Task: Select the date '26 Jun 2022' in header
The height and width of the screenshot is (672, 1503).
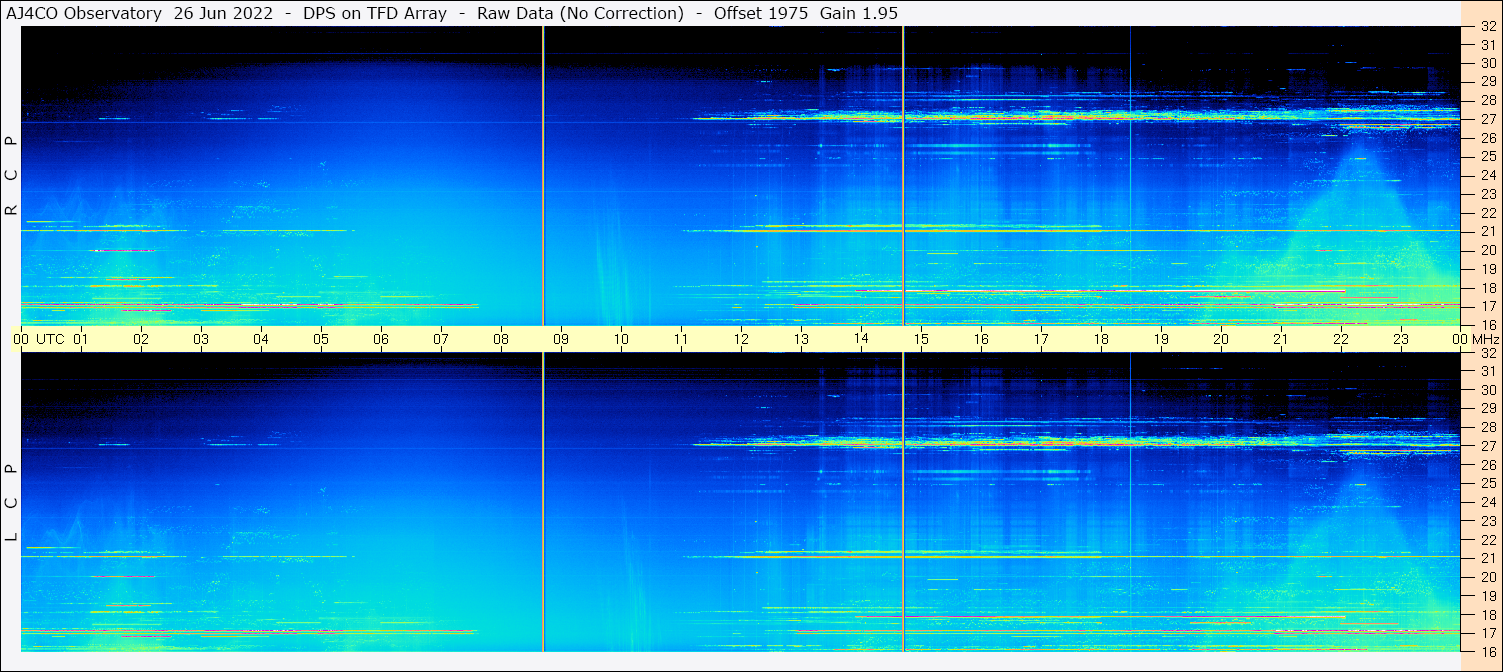Action: 223,13
